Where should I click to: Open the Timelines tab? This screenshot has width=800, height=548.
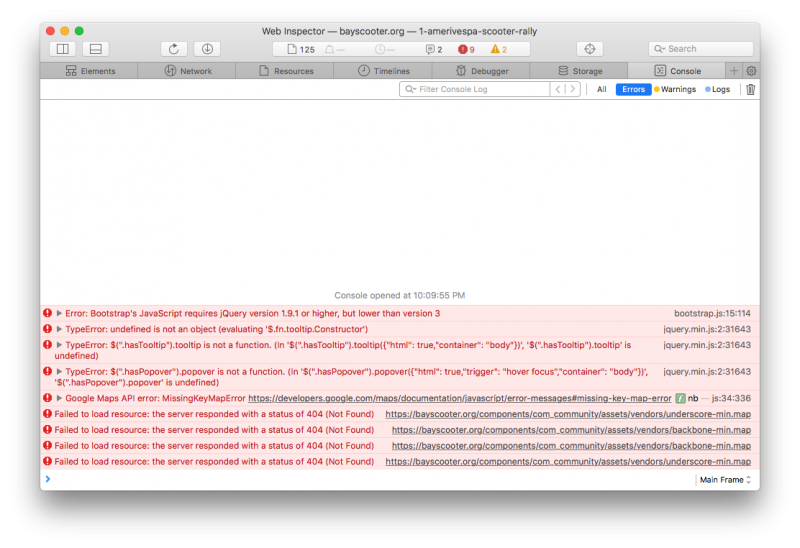point(384,71)
